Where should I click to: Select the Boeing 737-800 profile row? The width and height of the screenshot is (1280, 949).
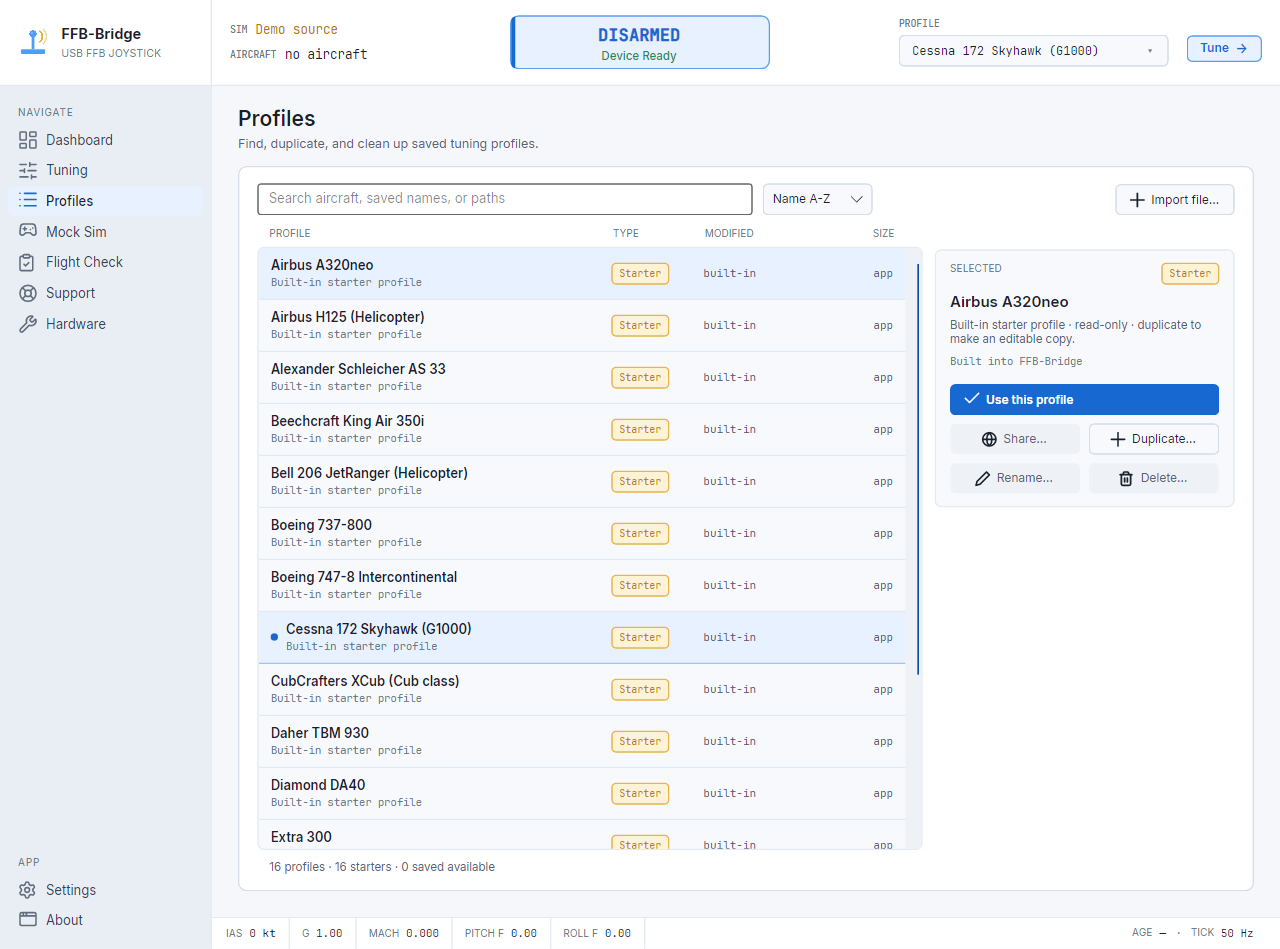point(582,533)
